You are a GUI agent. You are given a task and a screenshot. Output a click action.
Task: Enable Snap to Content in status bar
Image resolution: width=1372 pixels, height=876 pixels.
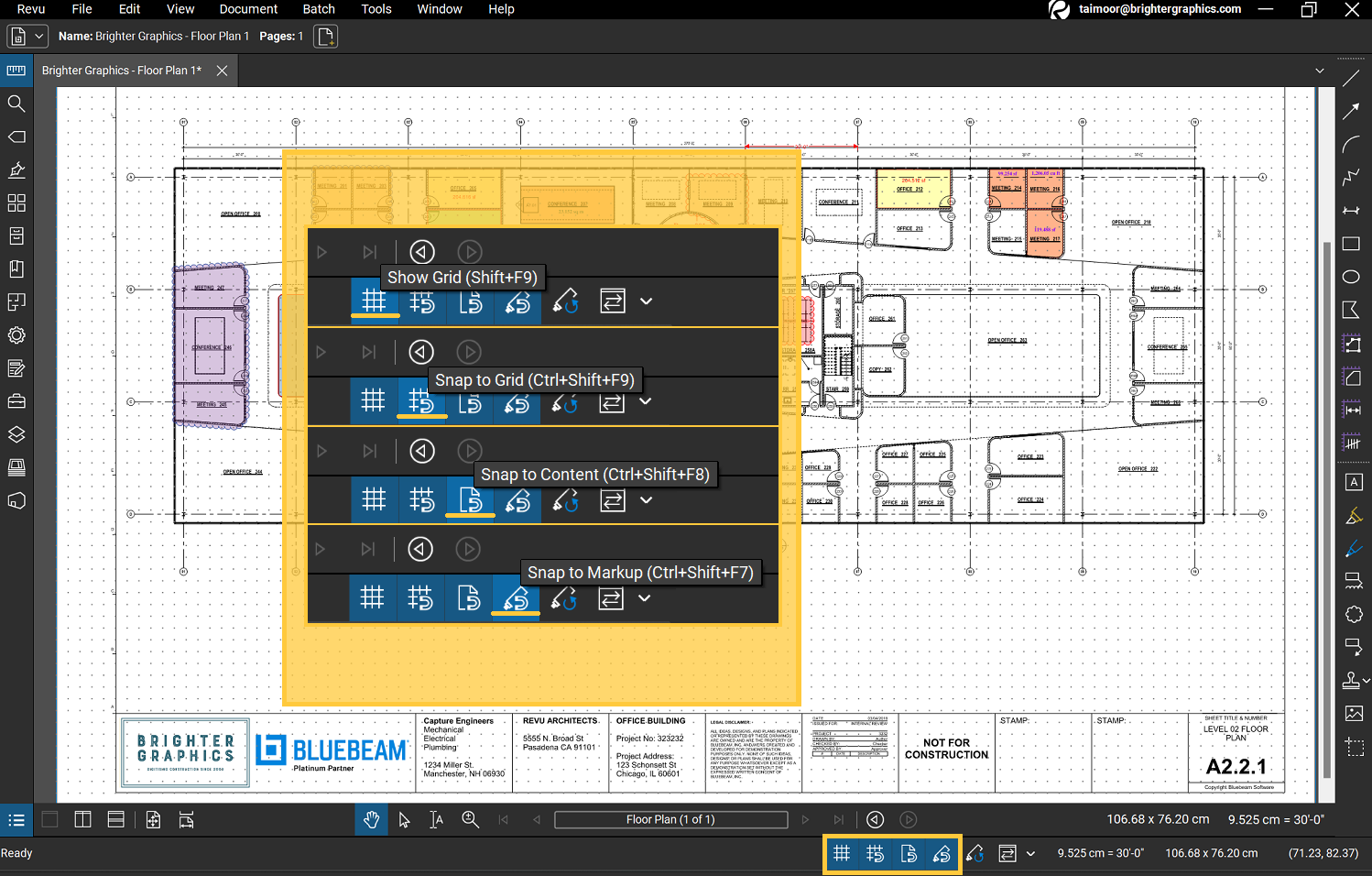909,853
